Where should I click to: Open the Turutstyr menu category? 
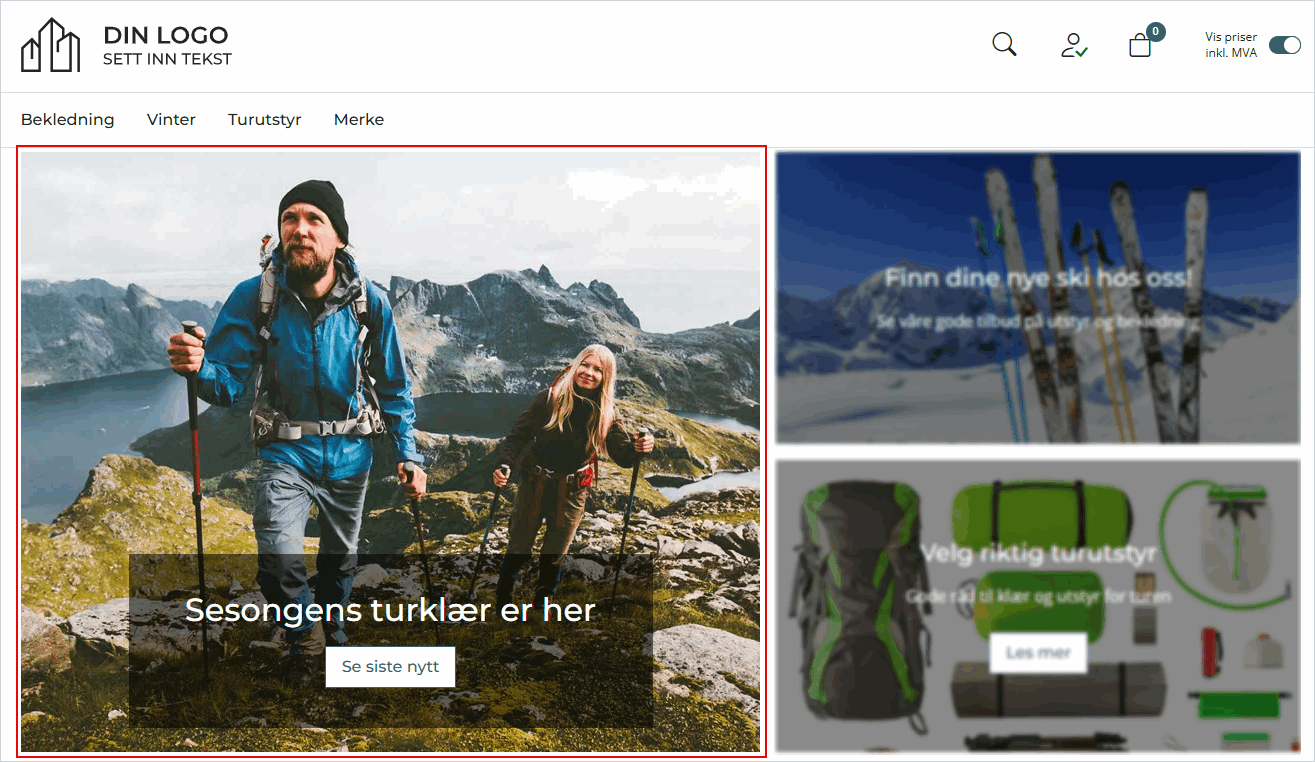click(264, 120)
